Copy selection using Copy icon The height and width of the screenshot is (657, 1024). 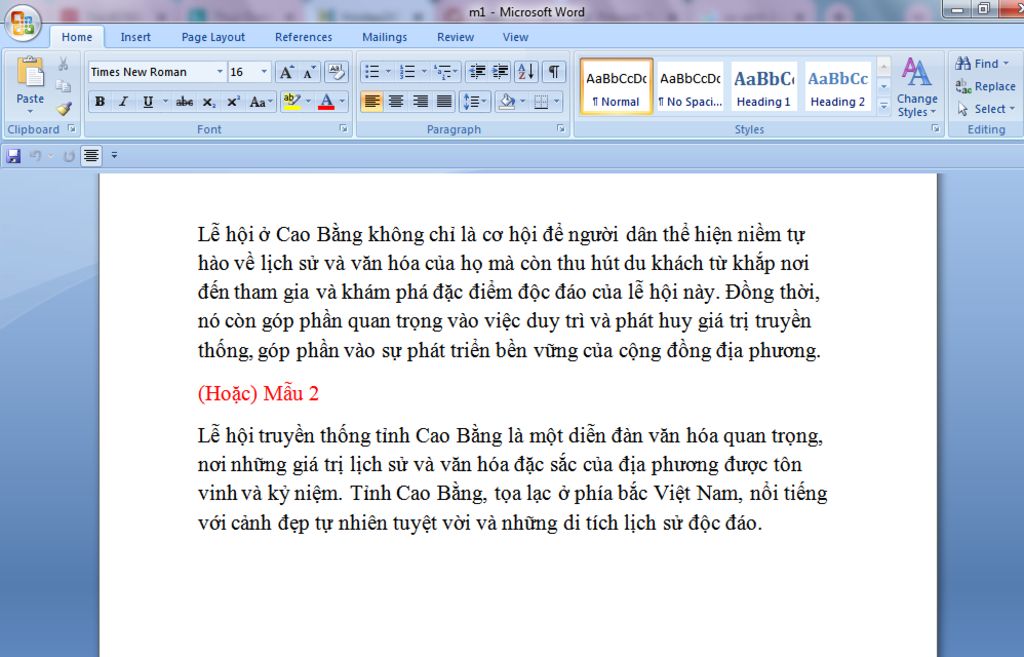63,86
